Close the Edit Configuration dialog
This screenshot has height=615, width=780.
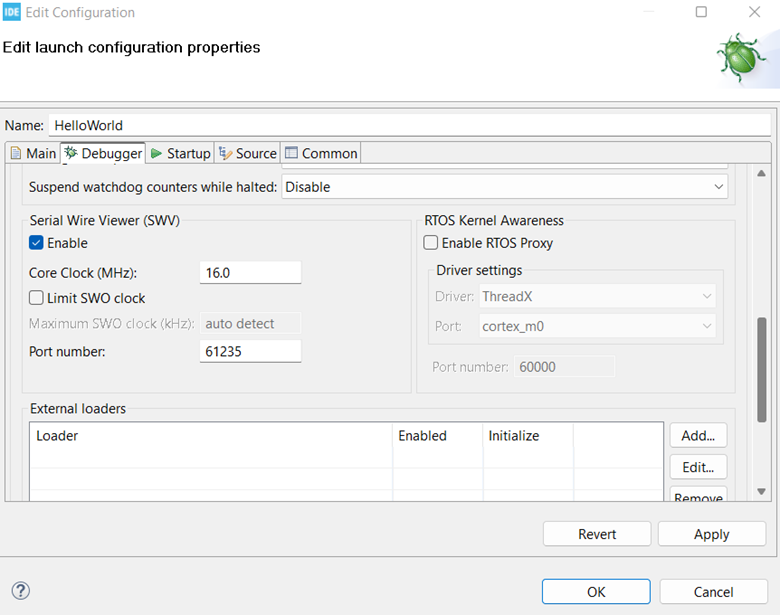click(755, 12)
